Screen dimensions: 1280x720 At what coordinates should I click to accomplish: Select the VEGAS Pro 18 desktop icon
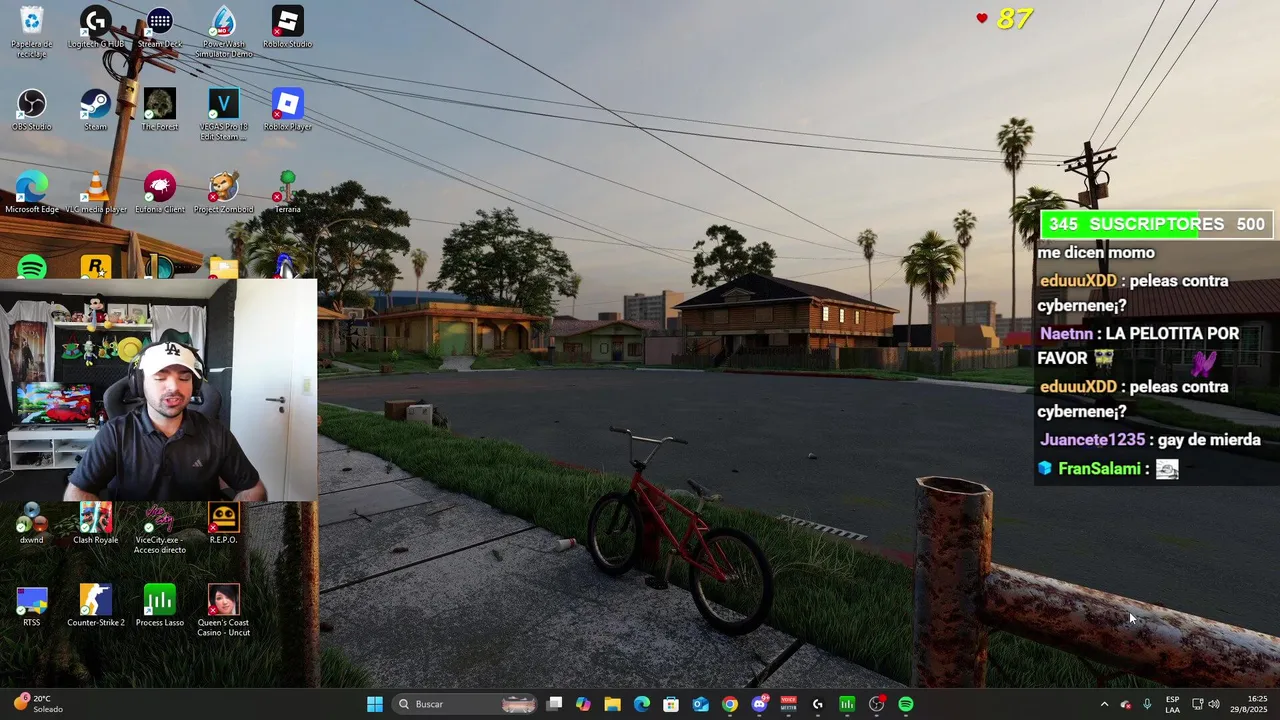pyautogui.click(x=224, y=114)
